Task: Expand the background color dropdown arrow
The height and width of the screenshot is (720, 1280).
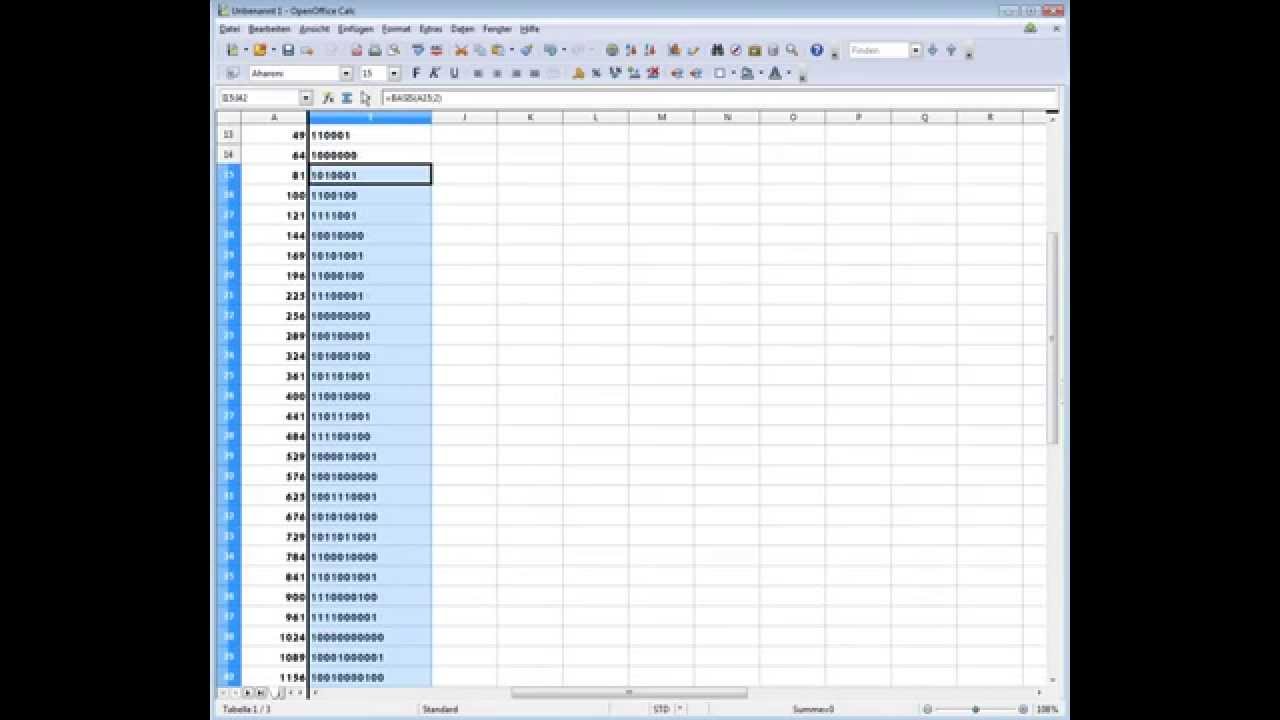Action: (x=761, y=73)
